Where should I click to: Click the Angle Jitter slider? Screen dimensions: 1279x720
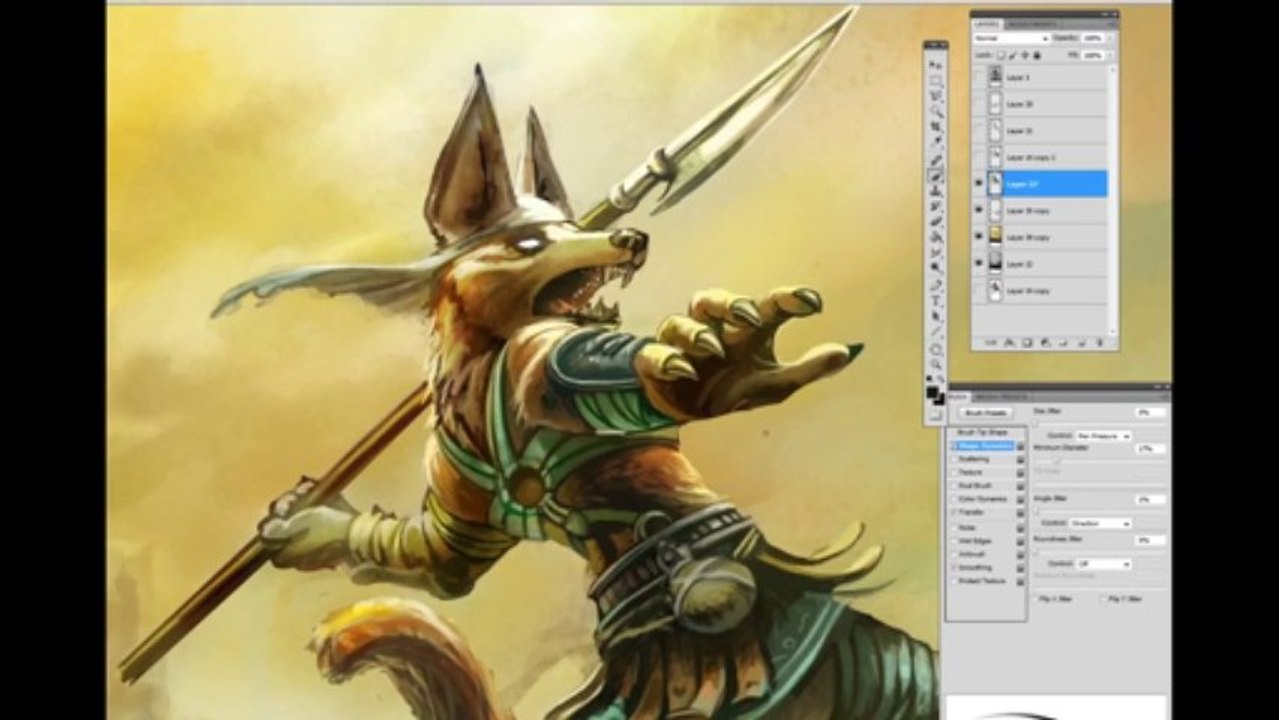(1098, 510)
